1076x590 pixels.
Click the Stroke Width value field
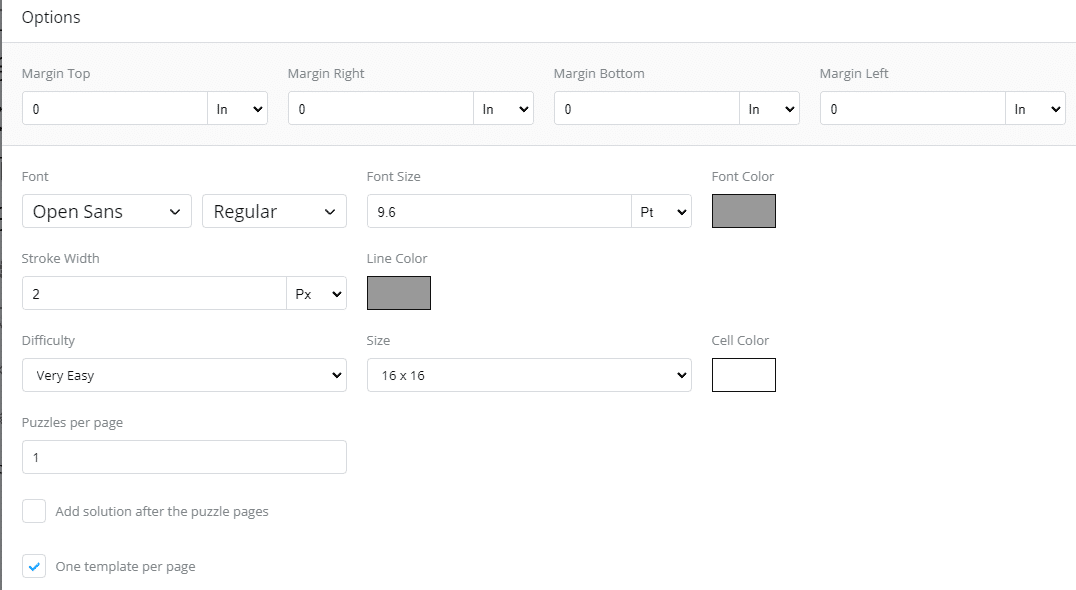tap(154, 294)
